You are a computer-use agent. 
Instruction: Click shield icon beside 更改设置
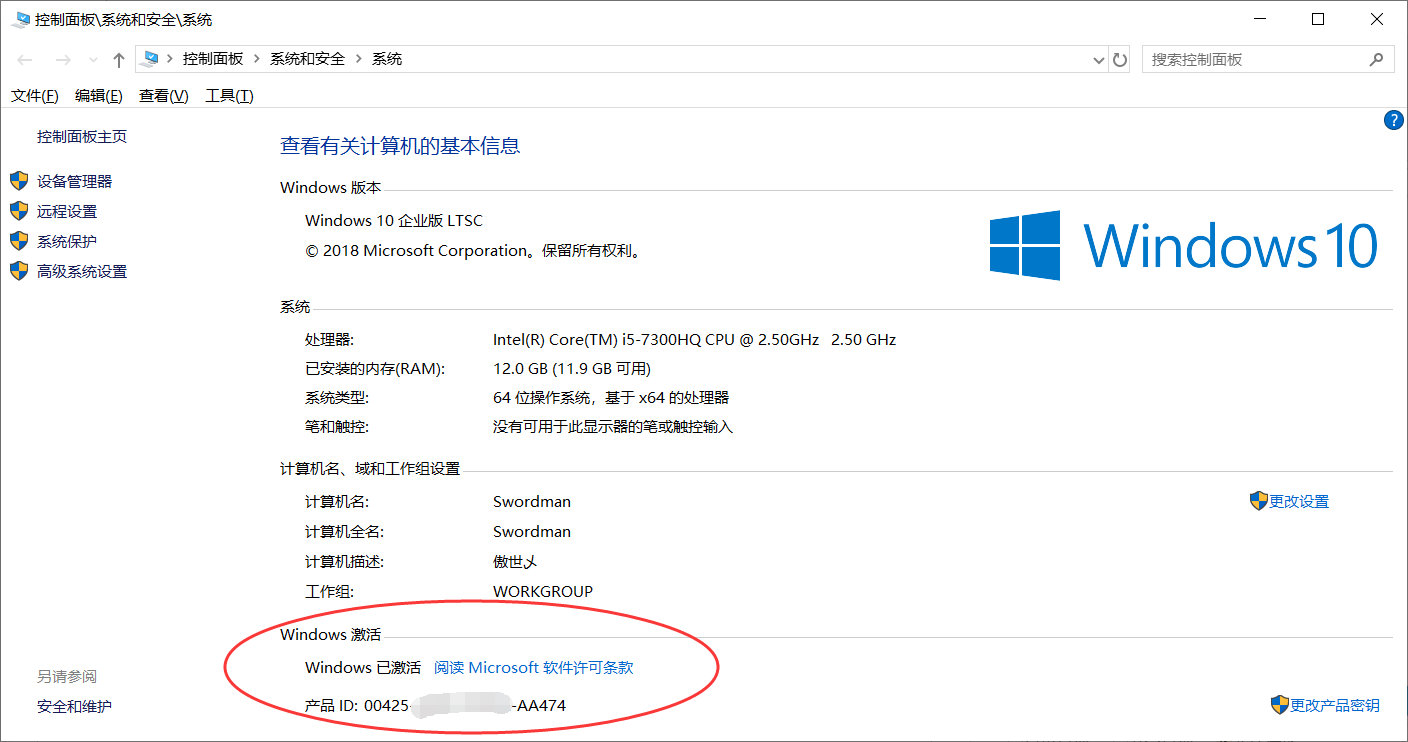click(1259, 500)
